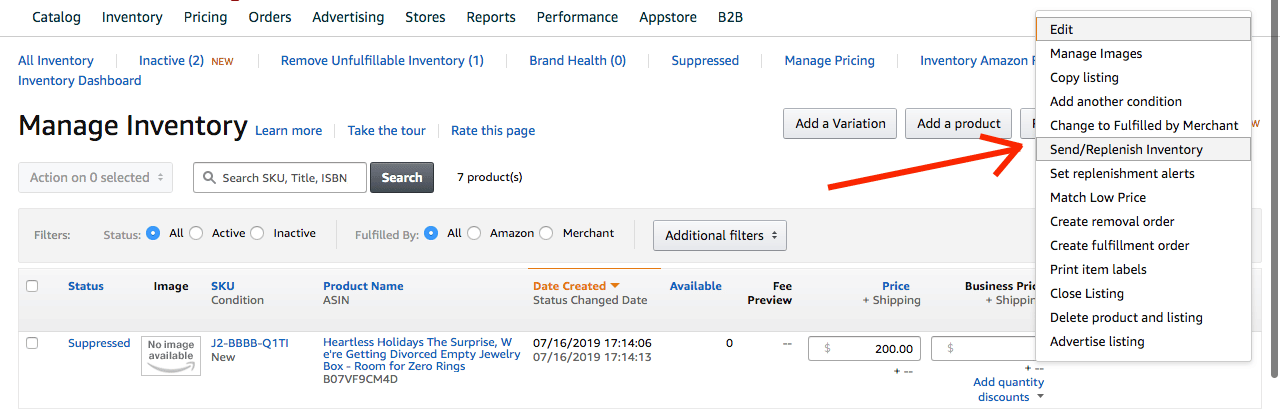Screen dimensions: 1280x409
Task: Click the Add a Variation button
Action: [x=840, y=124]
